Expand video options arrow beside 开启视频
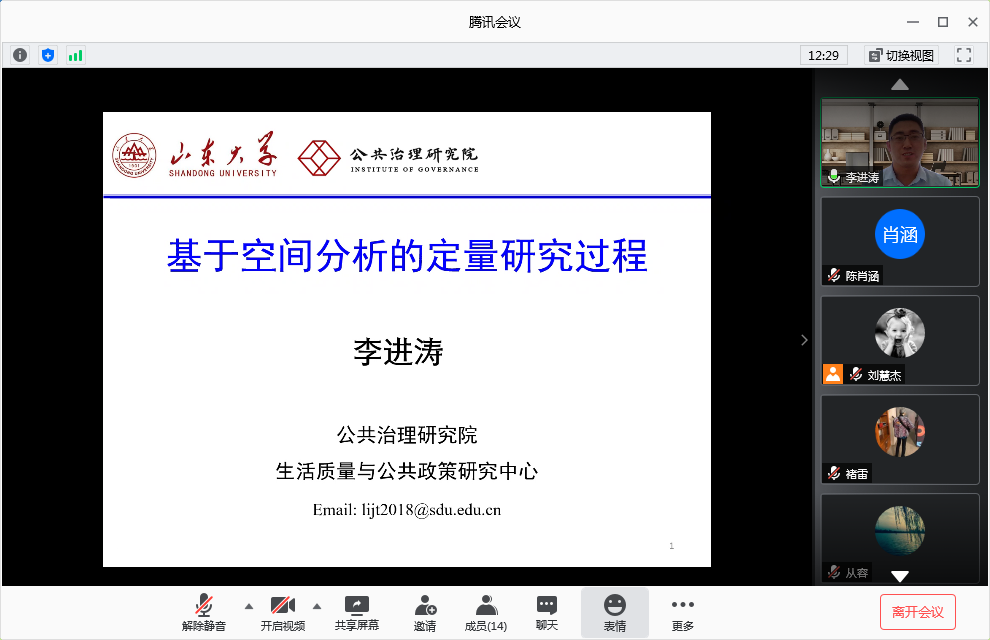Image resolution: width=990 pixels, height=640 pixels. [x=317, y=605]
